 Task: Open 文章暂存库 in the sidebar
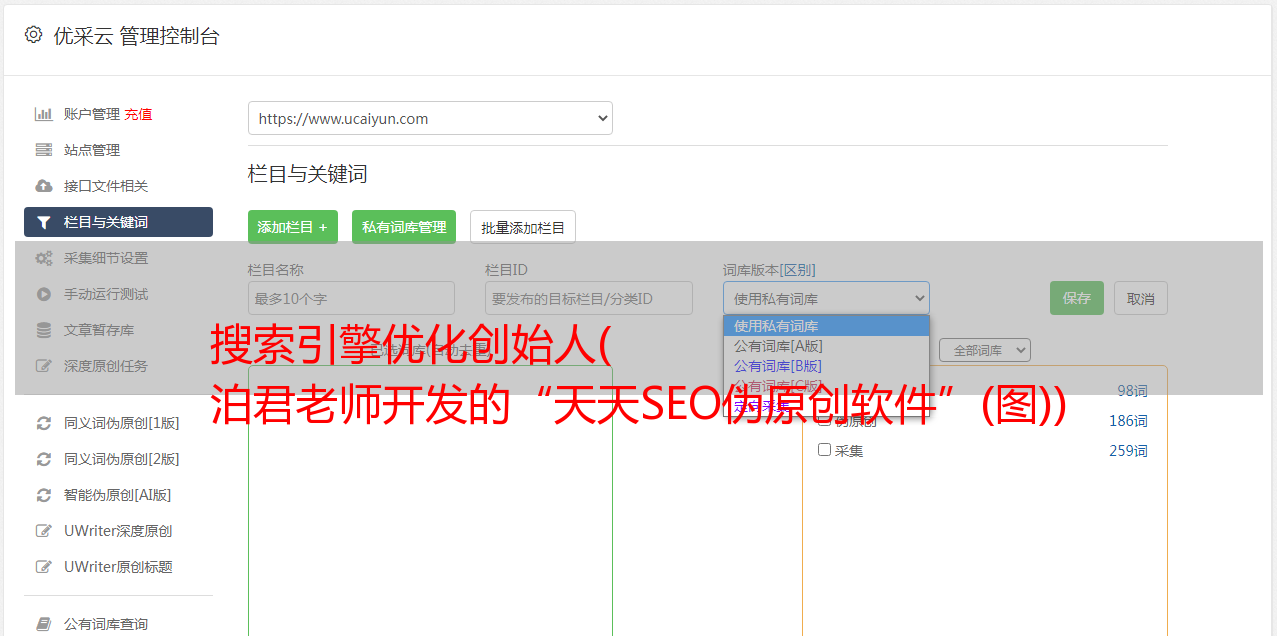[x=99, y=330]
